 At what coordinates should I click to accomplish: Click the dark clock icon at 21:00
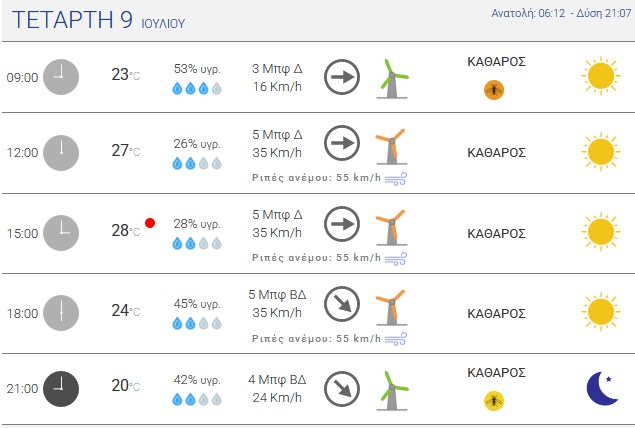[61, 388]
